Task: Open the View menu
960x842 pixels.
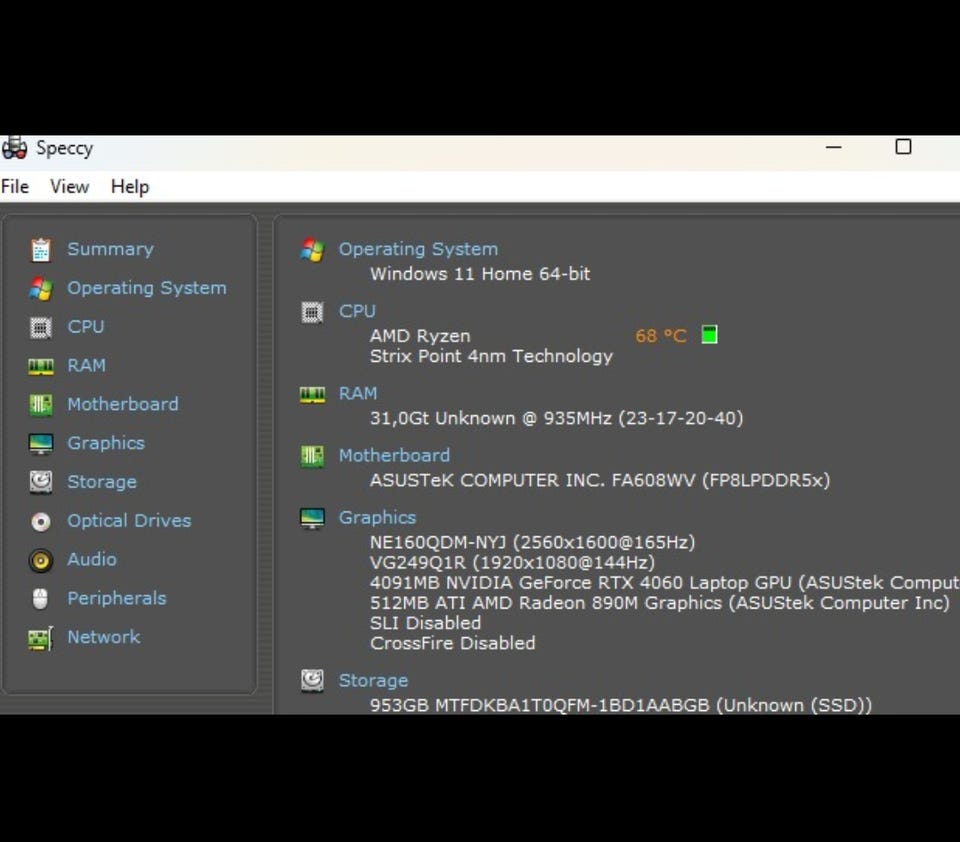Action: click(69, 186)
